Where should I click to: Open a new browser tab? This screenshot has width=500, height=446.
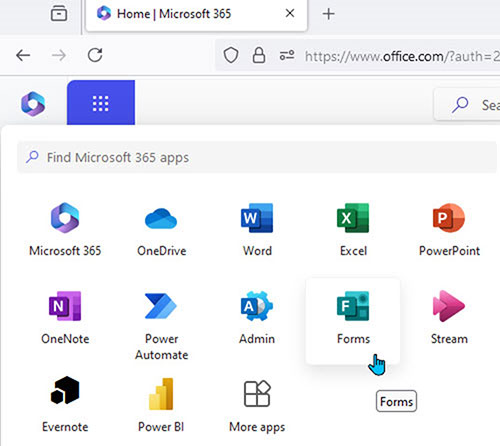pos(328,14)
